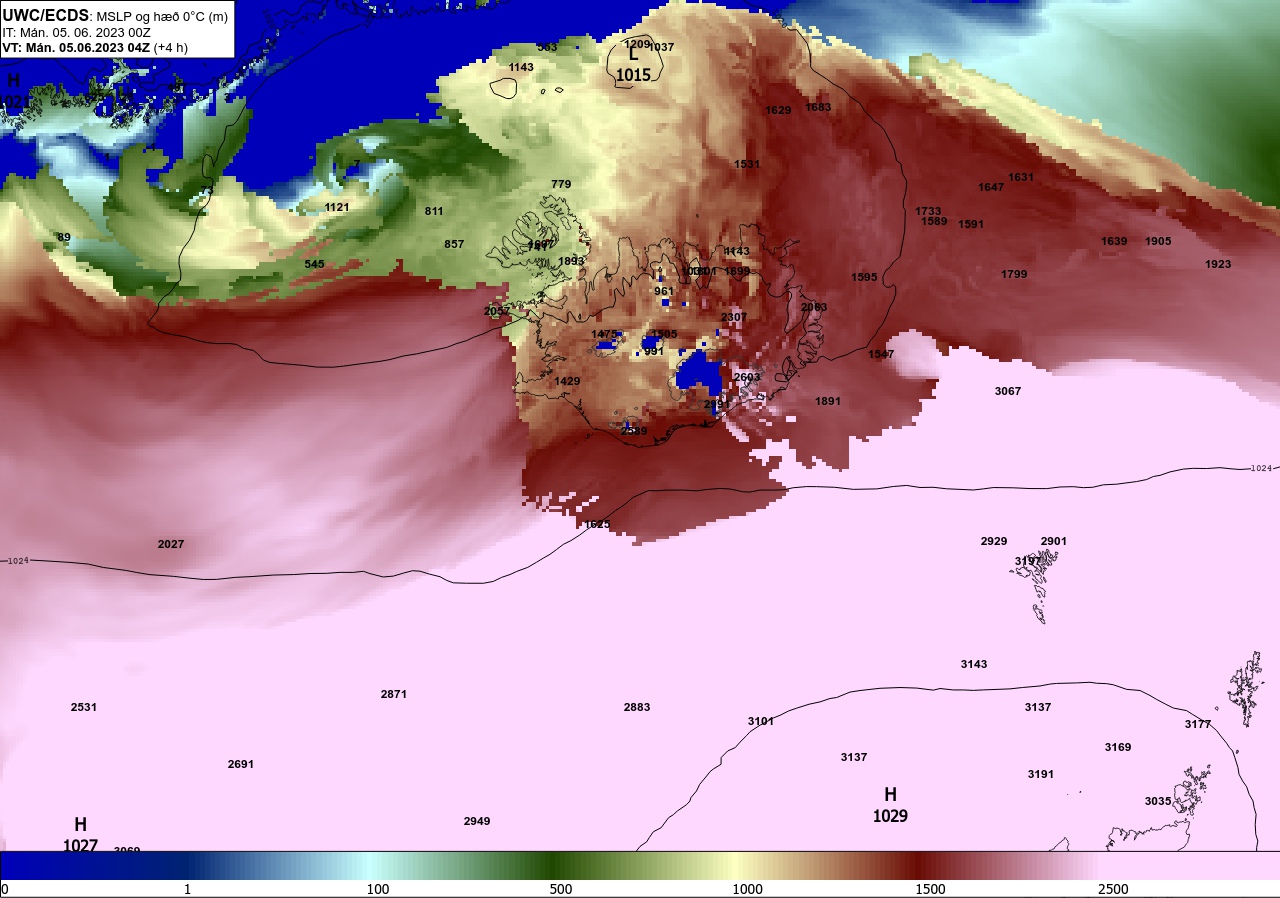Viewport: 1280px width, 898px height.
Task: Click the height value 1505
Action: point(664,334)
